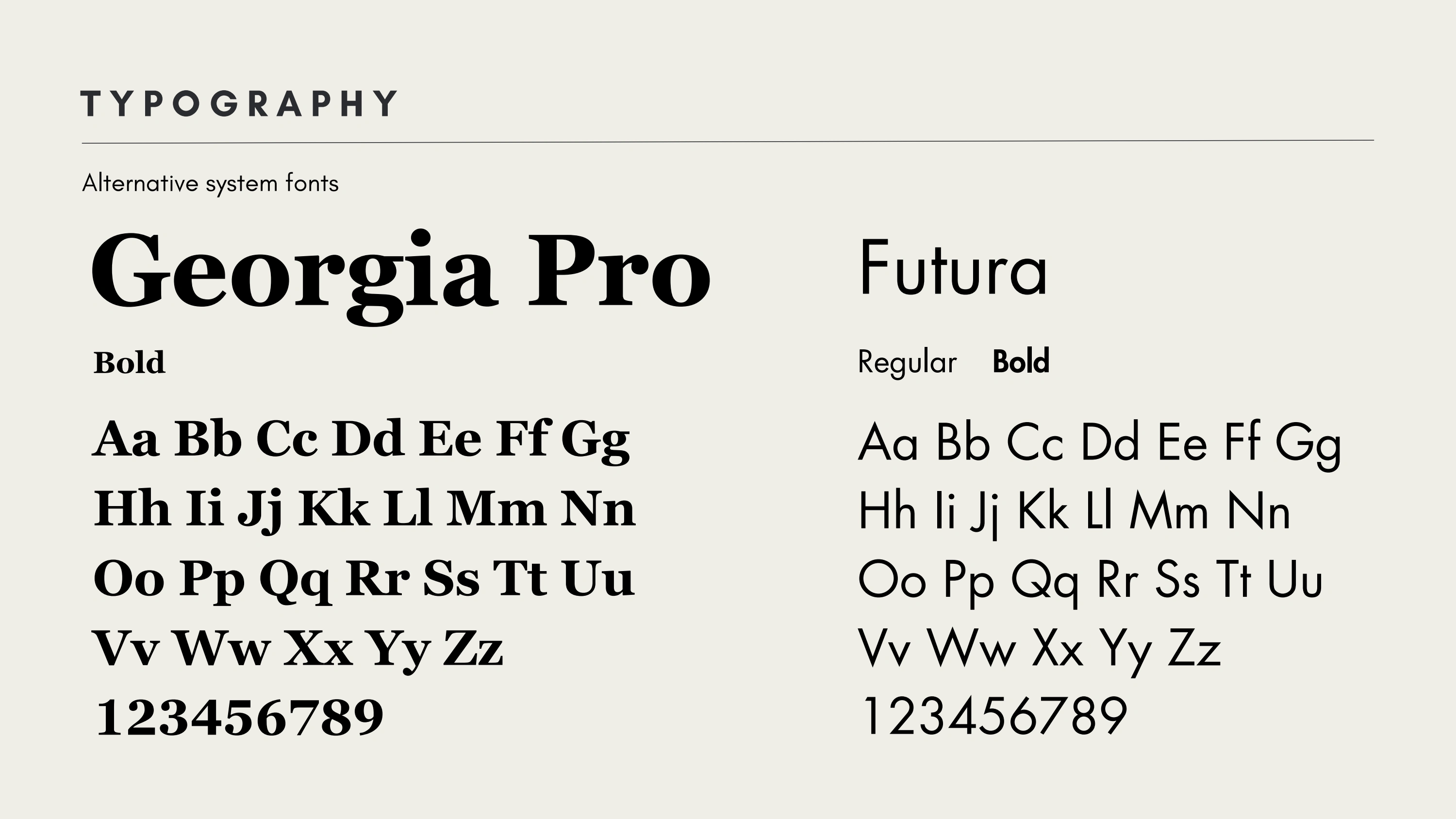
Task: Click the horizontal divider line below the heading
Action: pos(728,142)
